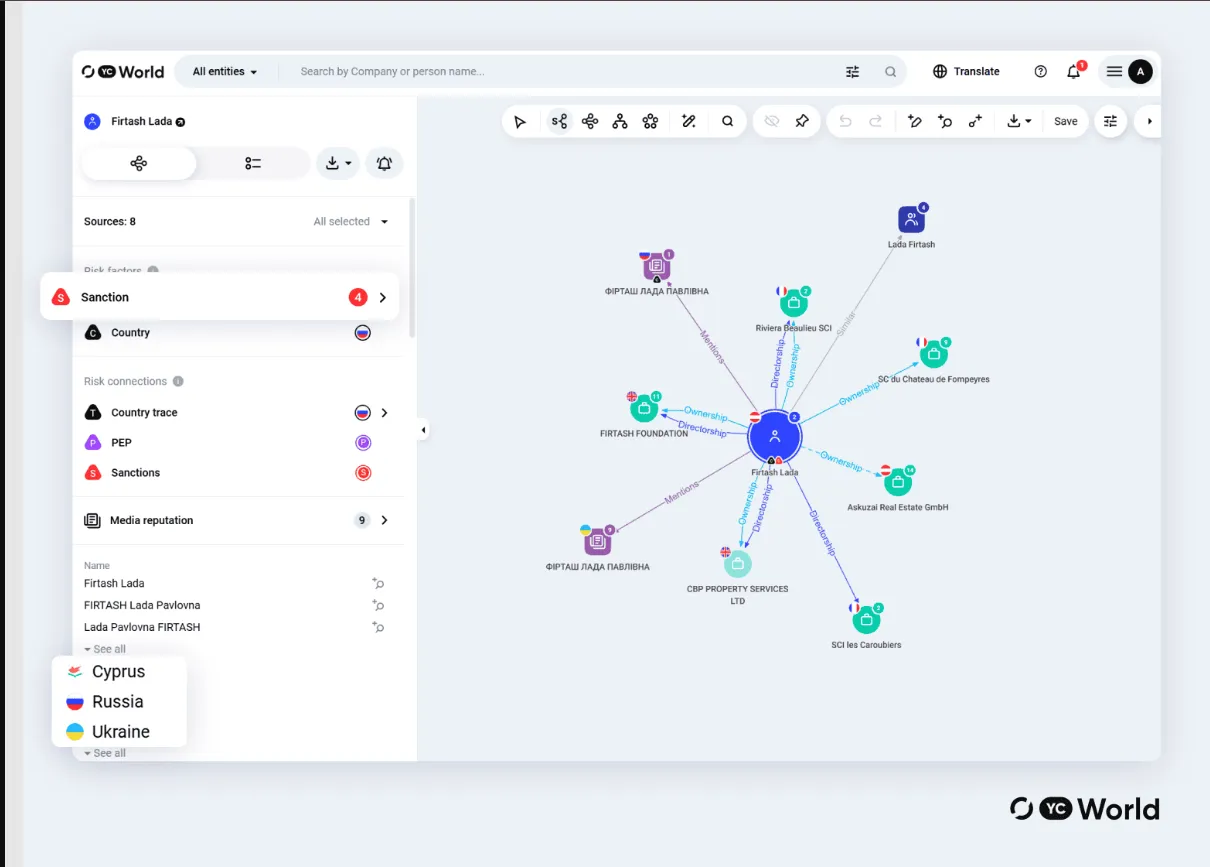Click the alert bell button beside download
Screen dimensions: 1210x867
coord(384,163)
